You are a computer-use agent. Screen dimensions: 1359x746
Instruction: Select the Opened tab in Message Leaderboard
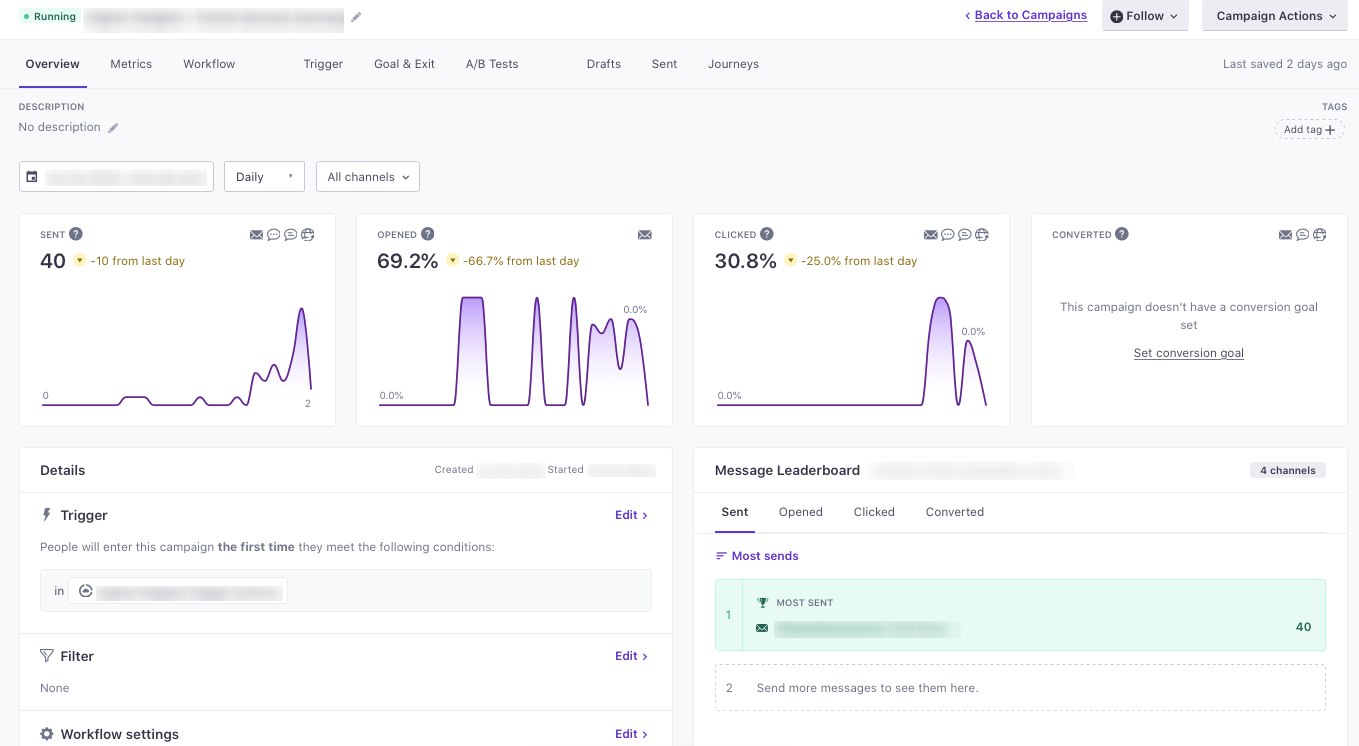pyautogui.click(x=800, y=512)
